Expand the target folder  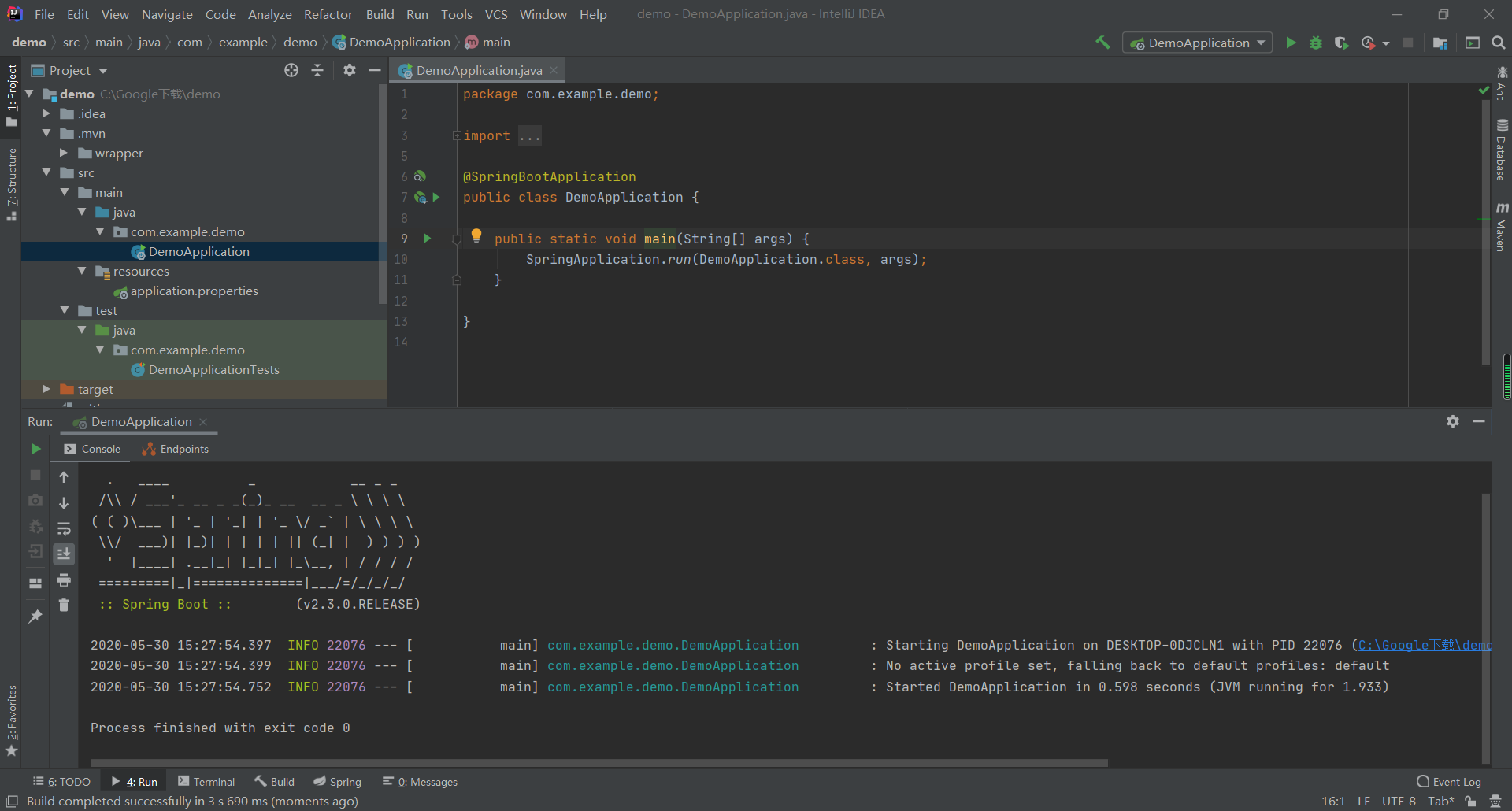[x=46, y=389]
